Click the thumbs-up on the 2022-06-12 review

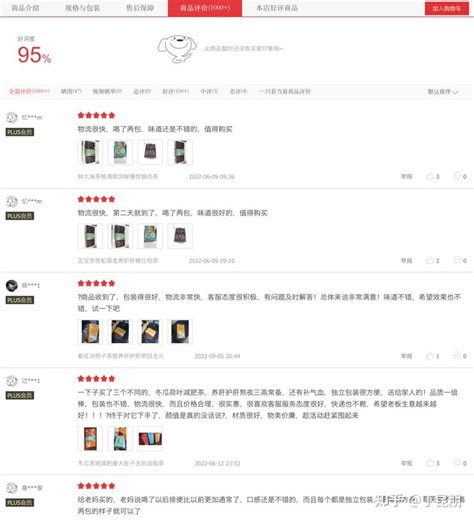click(x=432, y=463)
